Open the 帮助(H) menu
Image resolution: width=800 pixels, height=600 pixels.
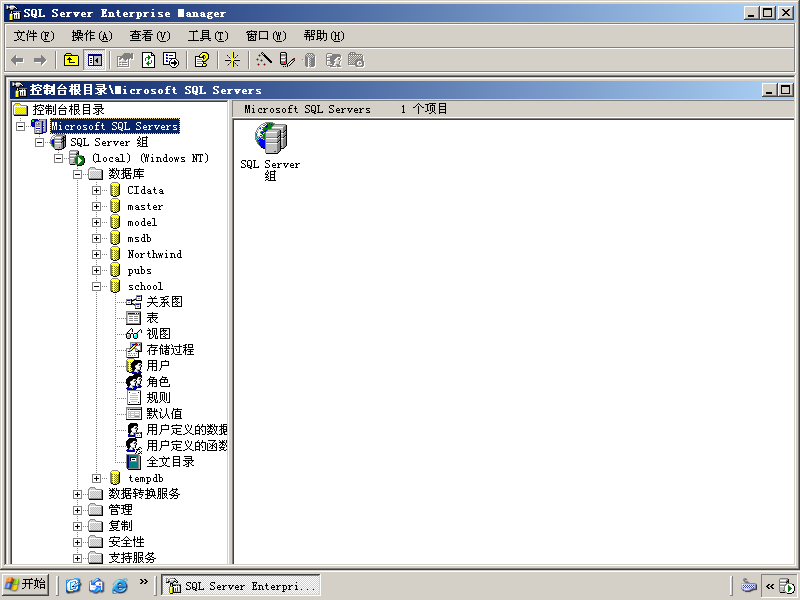[324, 36]
